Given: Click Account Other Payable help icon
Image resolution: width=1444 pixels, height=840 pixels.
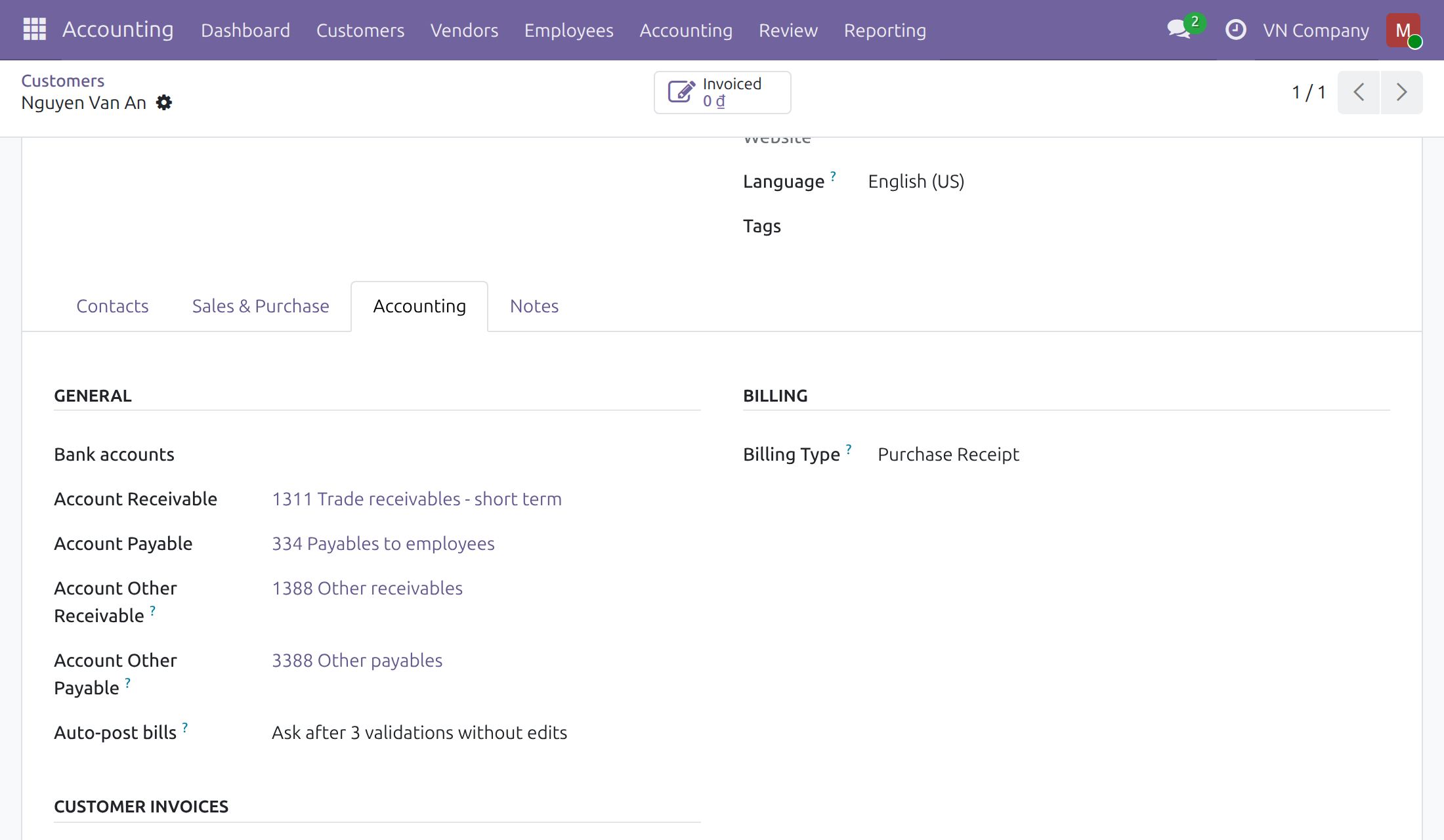Looking at the screenshot, I should tap(127, 682).
